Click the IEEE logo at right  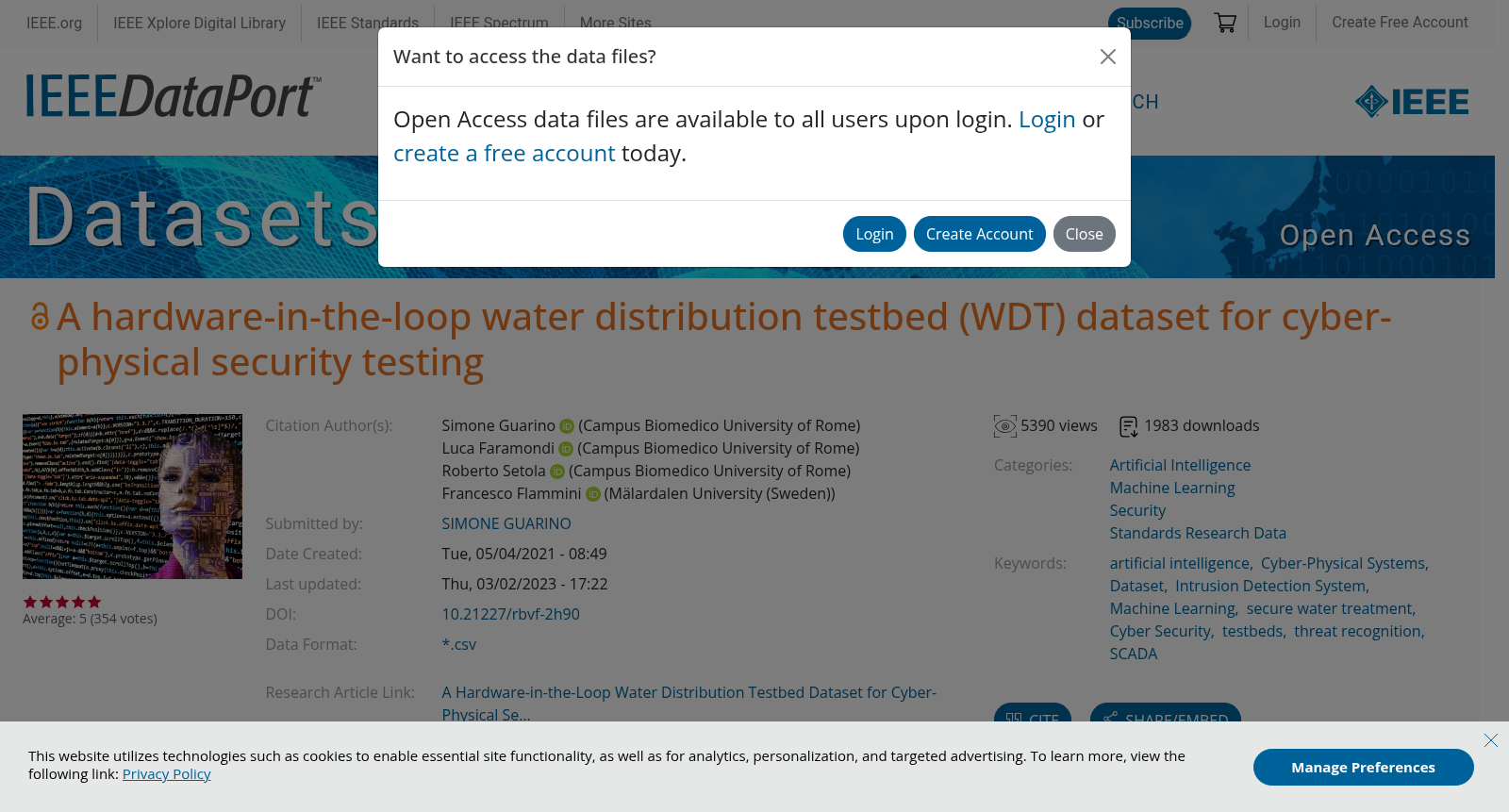coord(1412,101)
